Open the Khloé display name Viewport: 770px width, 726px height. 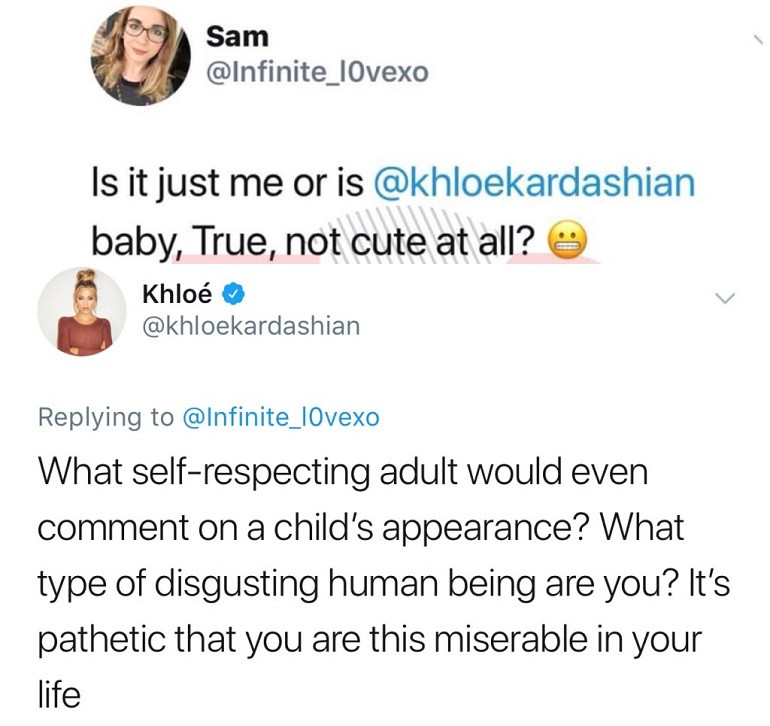tap(178, 295)
